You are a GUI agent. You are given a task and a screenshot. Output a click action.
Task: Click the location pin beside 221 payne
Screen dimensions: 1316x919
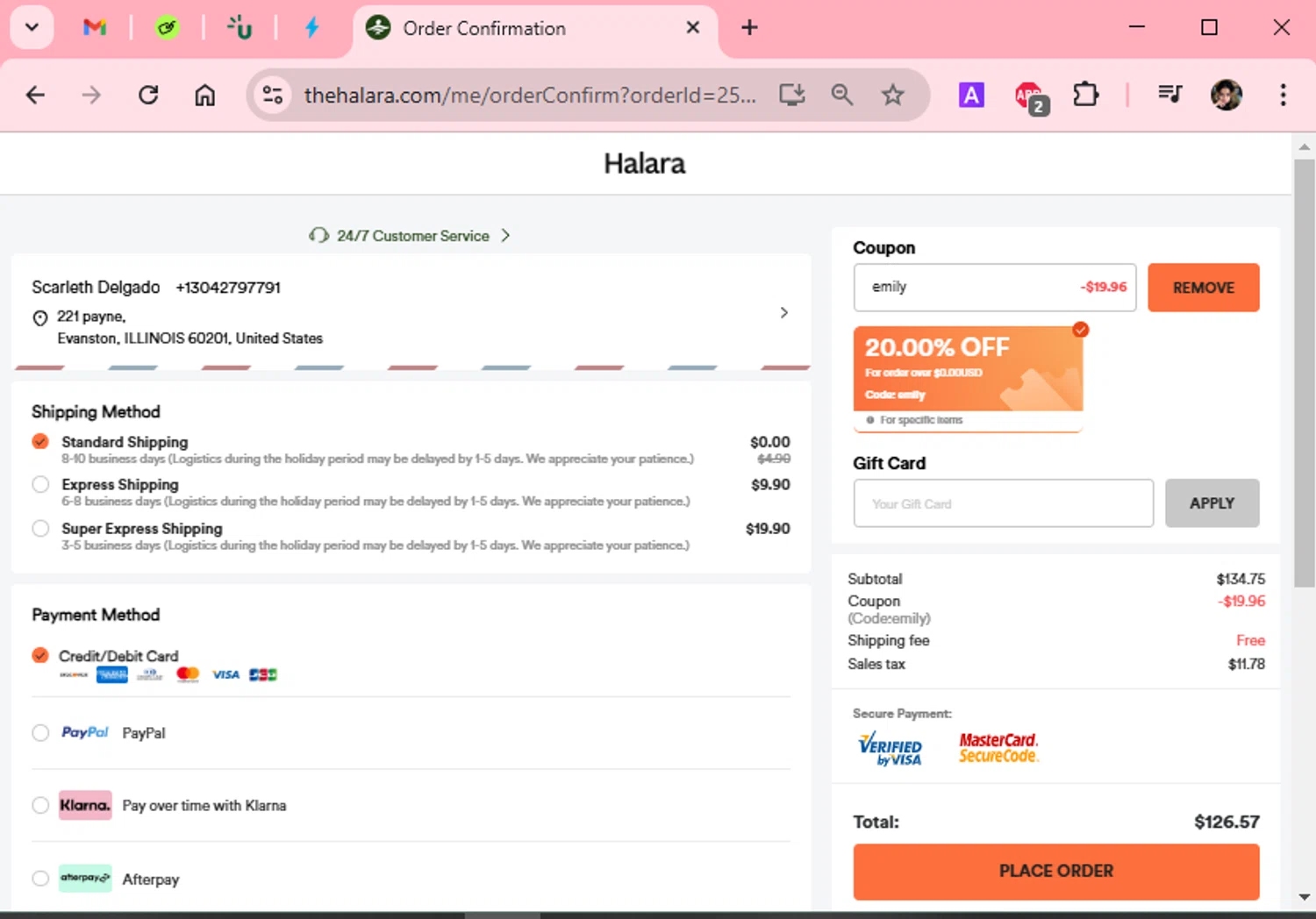pos(40,317)
